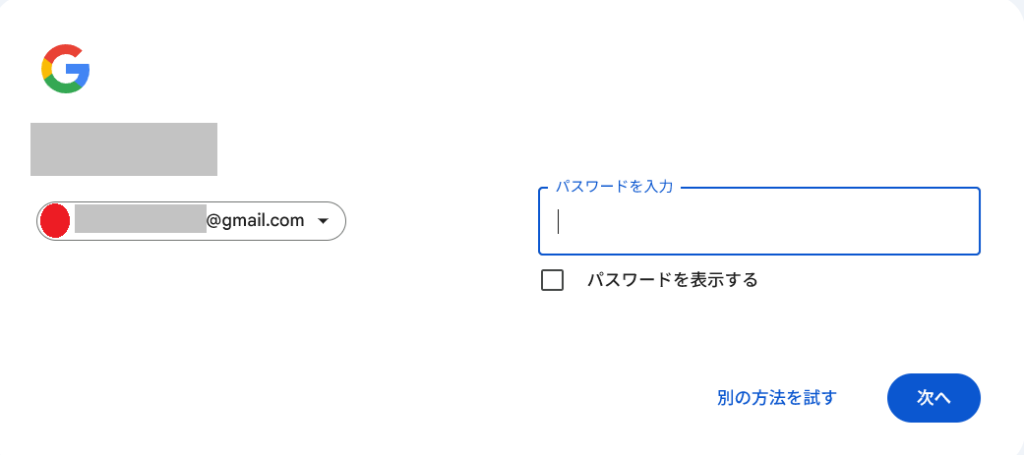Click the gray redacted heading block
This screenshot has width=1024, height=455.
coord(124,150)
